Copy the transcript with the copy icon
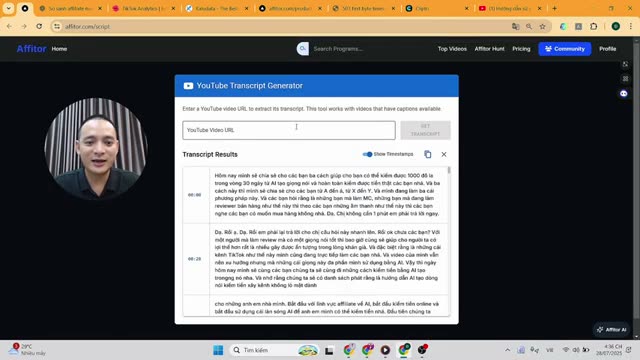The width and height of the screenshot is (640, 360). (427, 154)
